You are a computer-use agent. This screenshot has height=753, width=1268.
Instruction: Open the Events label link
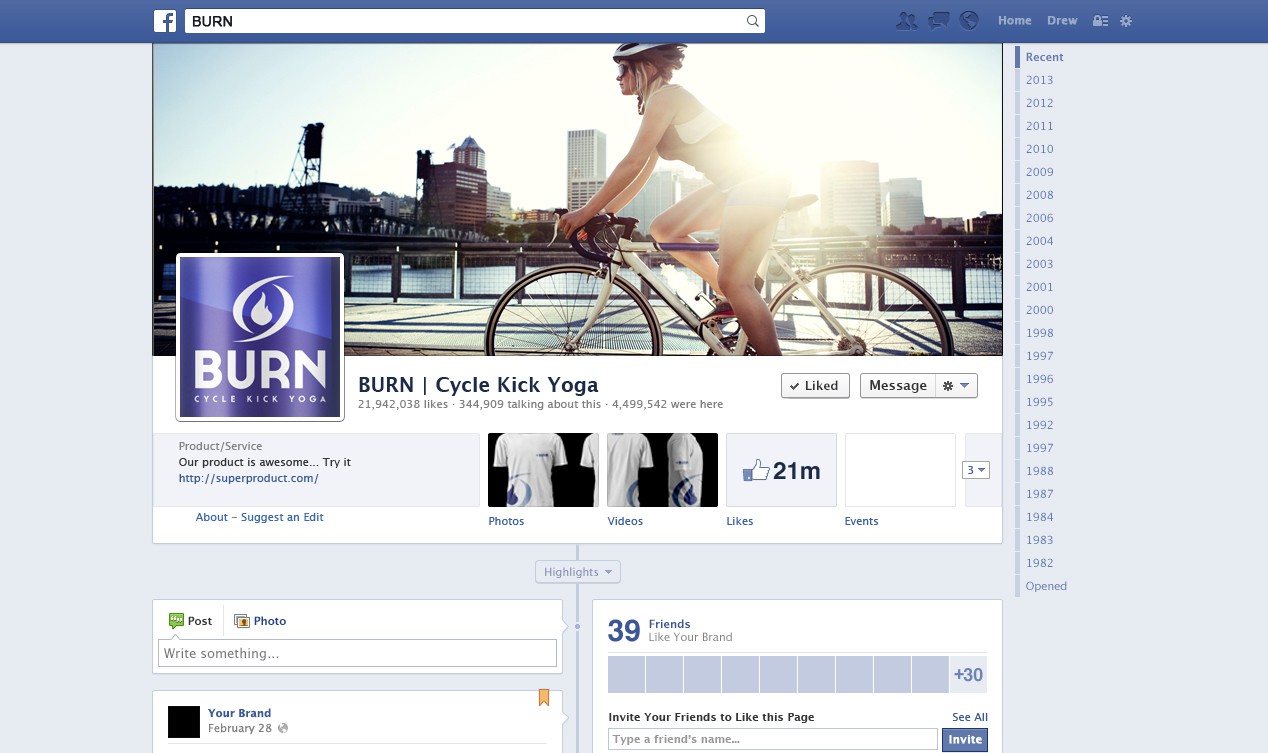point(861,521)
